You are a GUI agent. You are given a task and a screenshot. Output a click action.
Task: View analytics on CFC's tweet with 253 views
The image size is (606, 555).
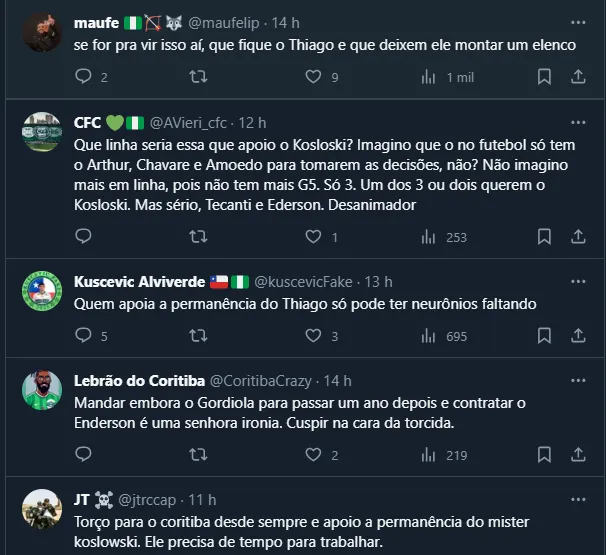coord(429,237)
